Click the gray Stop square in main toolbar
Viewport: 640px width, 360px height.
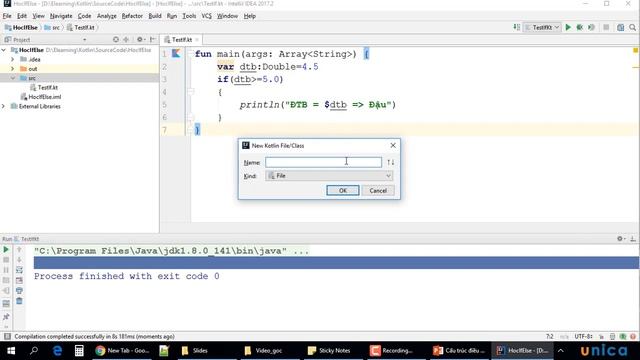(606, 27)
